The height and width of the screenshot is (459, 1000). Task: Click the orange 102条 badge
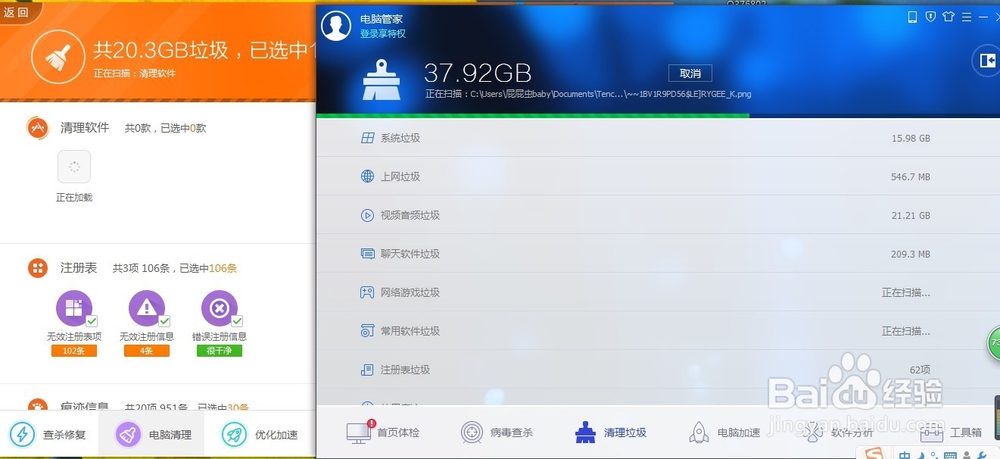click(74, 351)
